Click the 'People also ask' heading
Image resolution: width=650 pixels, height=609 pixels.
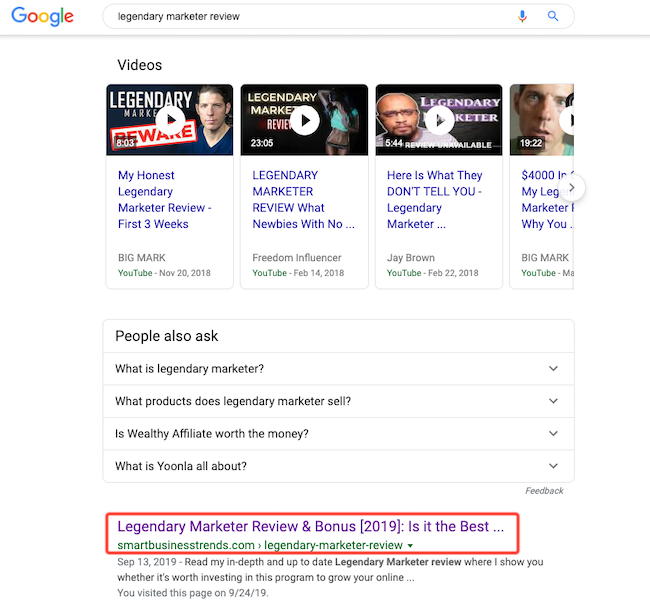point(167,336)
